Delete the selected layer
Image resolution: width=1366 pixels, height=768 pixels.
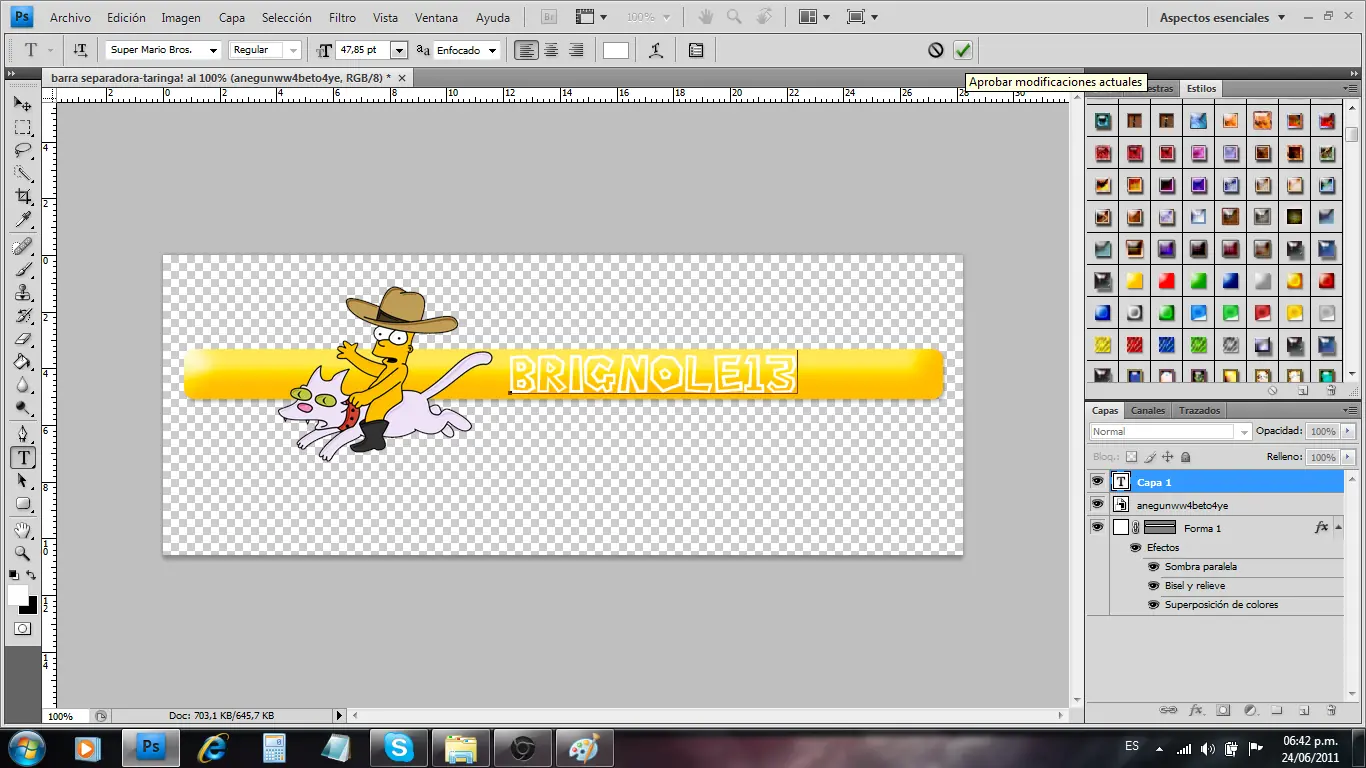coord(1331,710)
